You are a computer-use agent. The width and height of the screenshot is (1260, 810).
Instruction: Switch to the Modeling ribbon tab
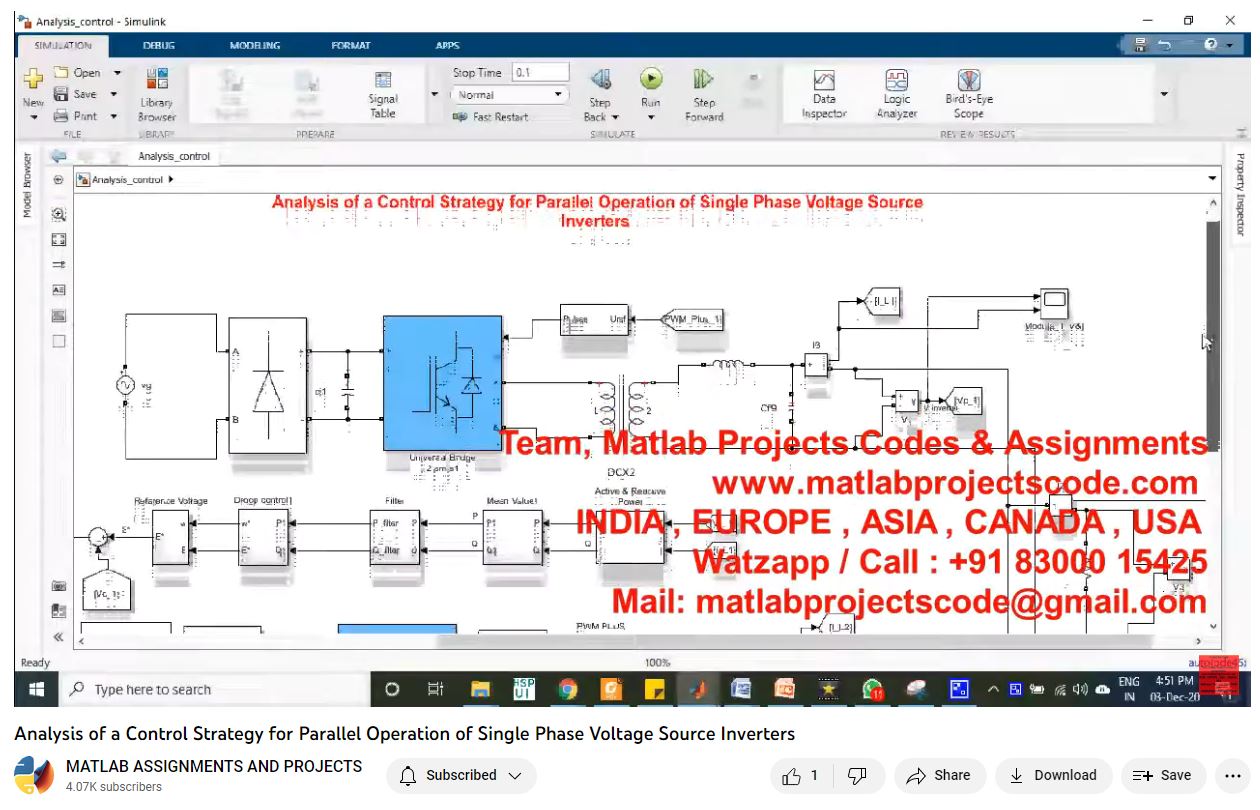254,45
